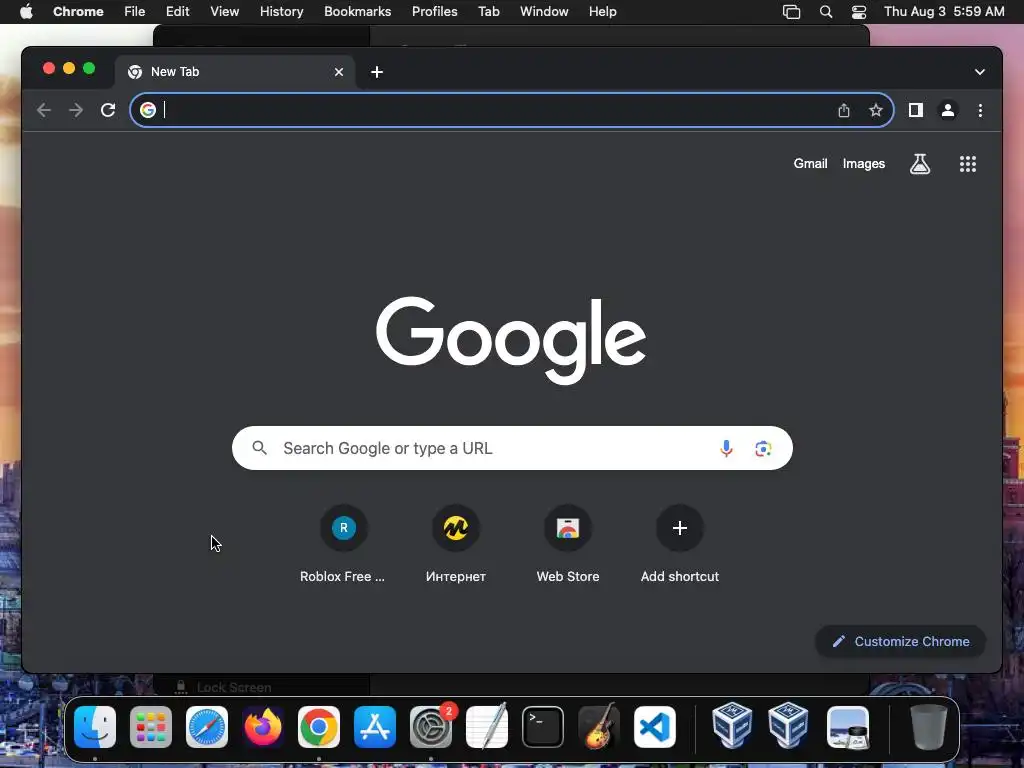The image size is (1024, 768).
Task: Open Launchpad from the Dock
Action: point(151,727)
